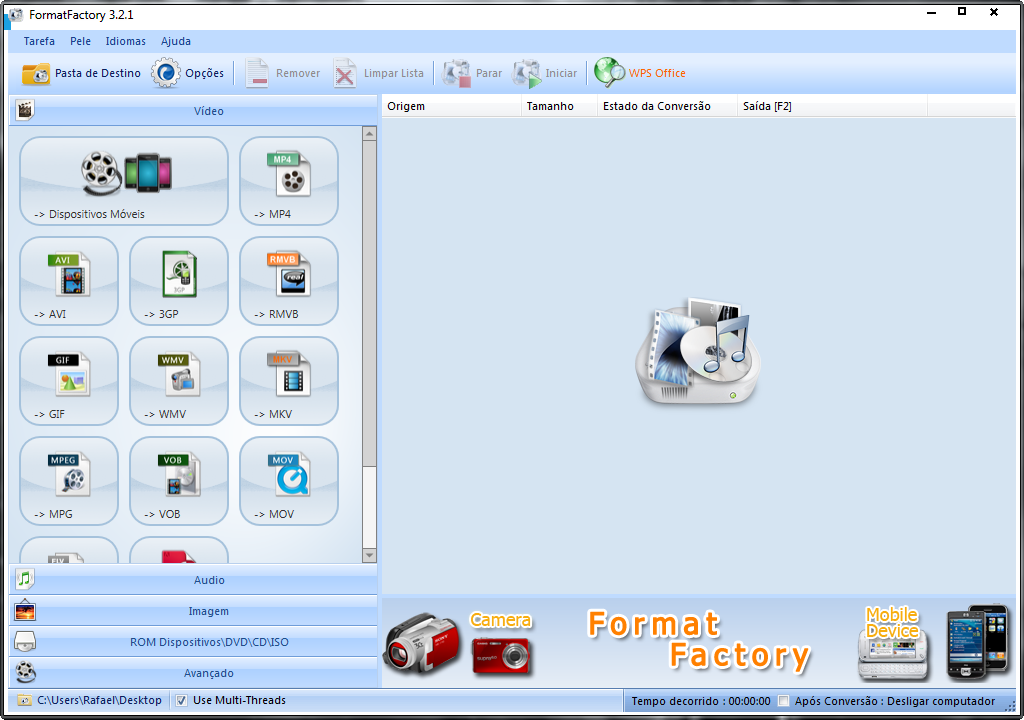Open the WPS Office globe icon

(609, 73)
